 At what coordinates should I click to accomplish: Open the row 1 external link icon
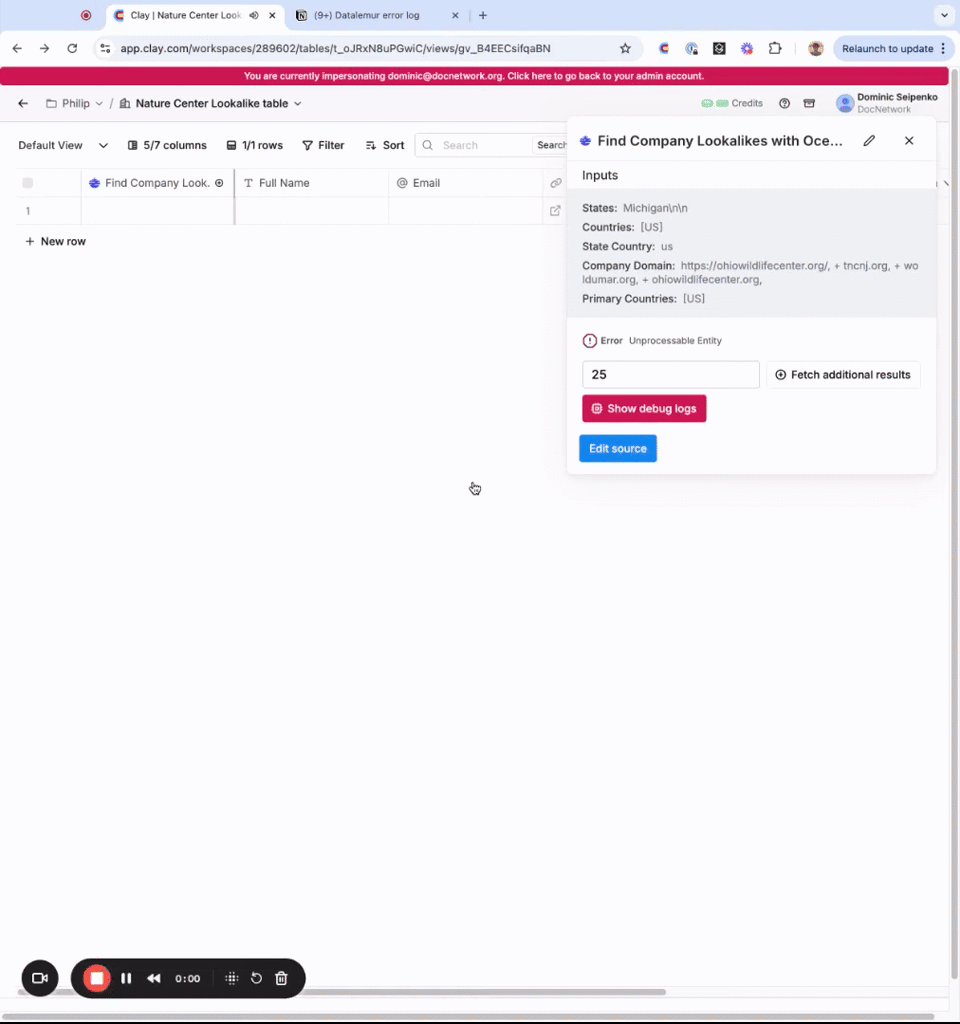555,211
